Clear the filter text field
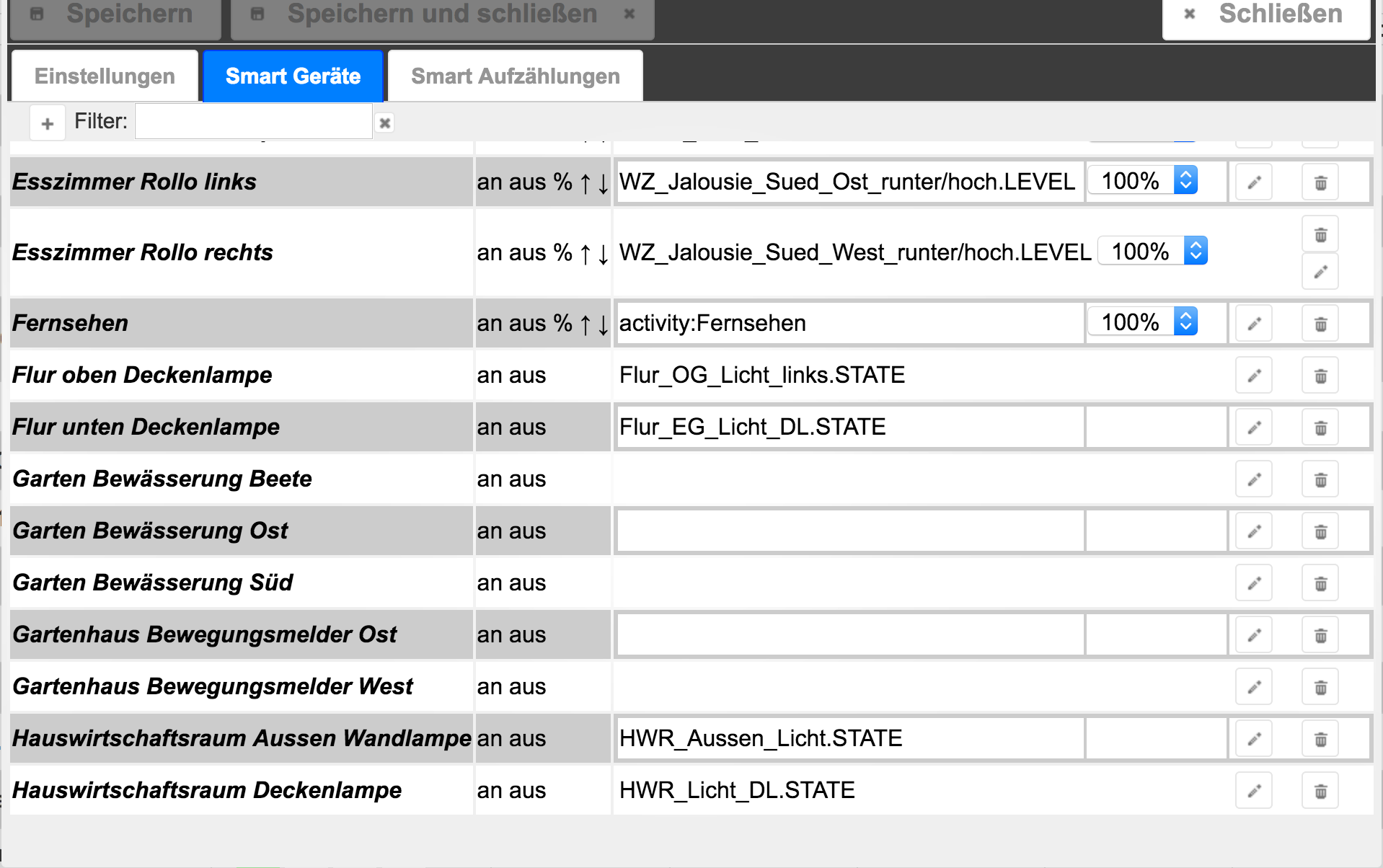 385,123
